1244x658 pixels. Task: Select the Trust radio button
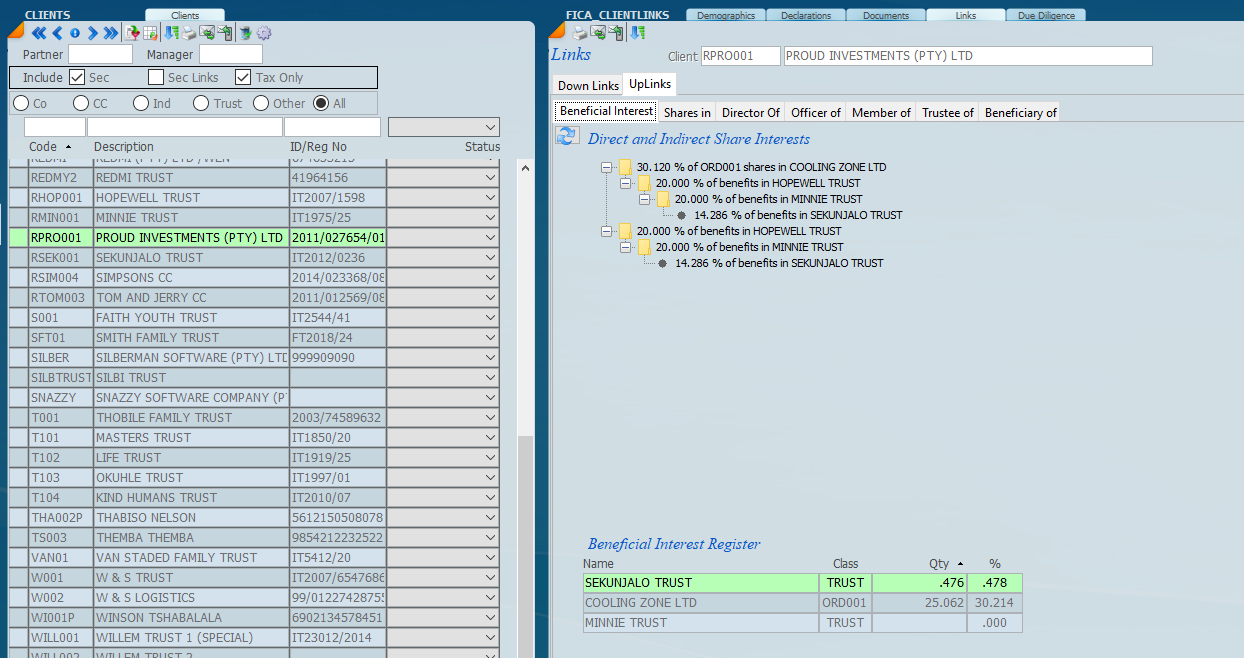[x=201, y=103]
